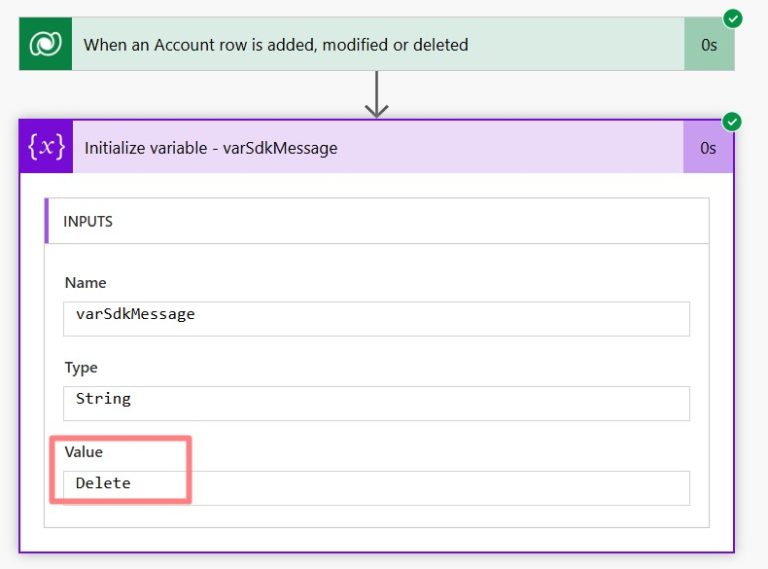Click the 'String' text in Type box
The width and height of the screenshot is (768, 569).
[103, 398]
